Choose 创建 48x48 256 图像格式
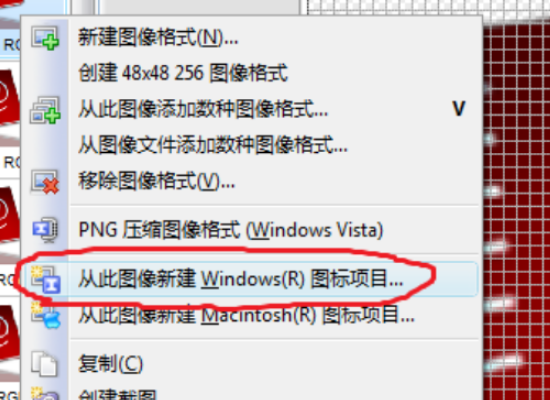The width and height of the screenshot is (550, 400). 183,73
